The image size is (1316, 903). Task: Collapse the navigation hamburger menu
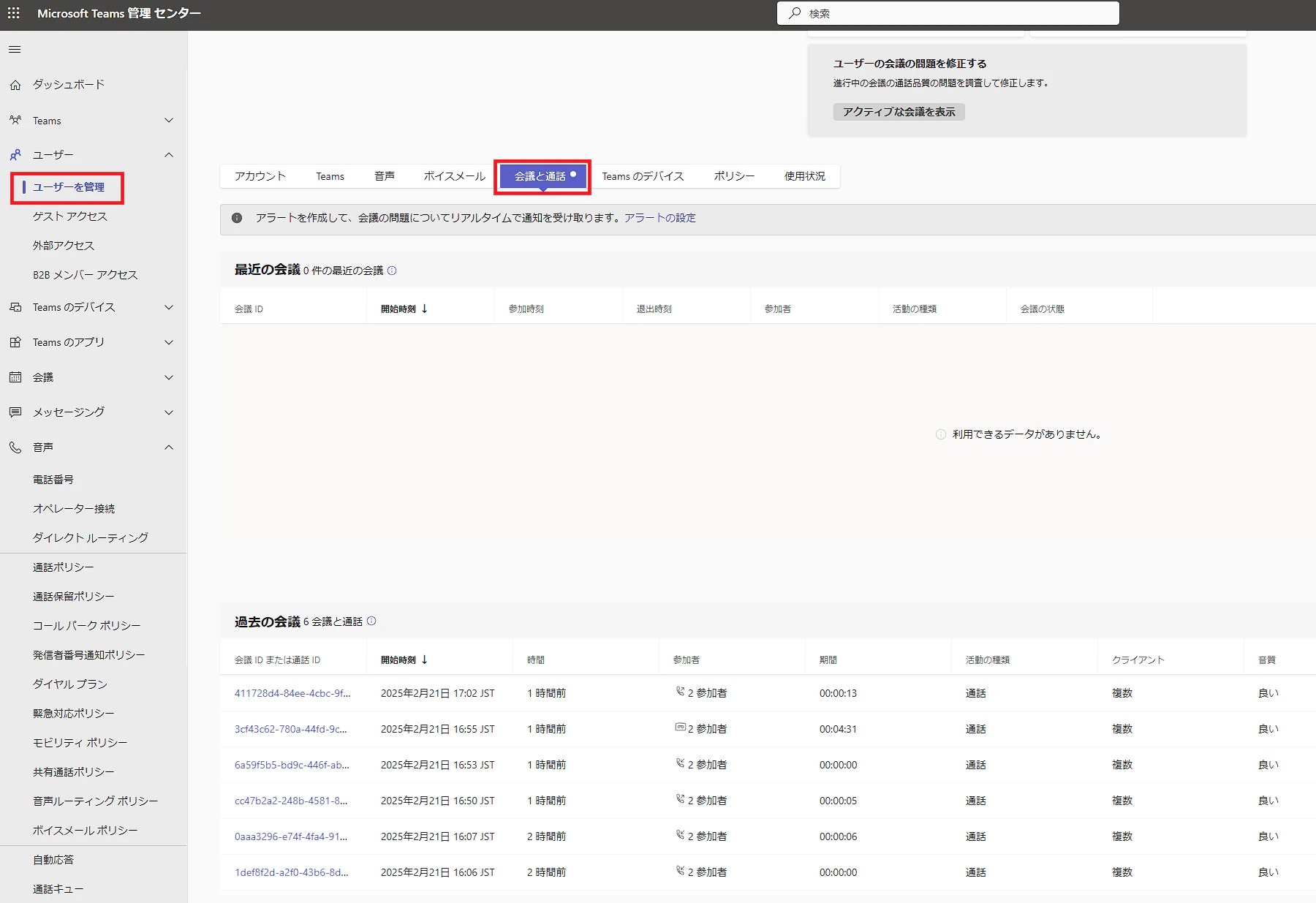pyautogui.click(x=15, y=50)
